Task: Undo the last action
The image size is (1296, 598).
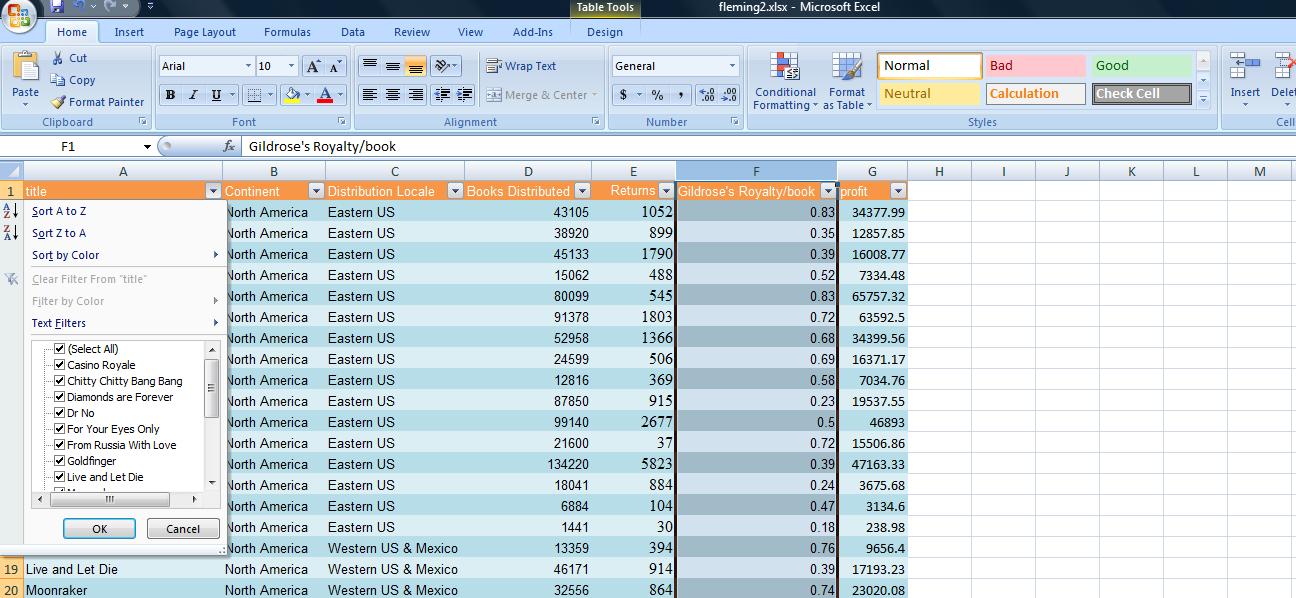Action: [80, 7]
